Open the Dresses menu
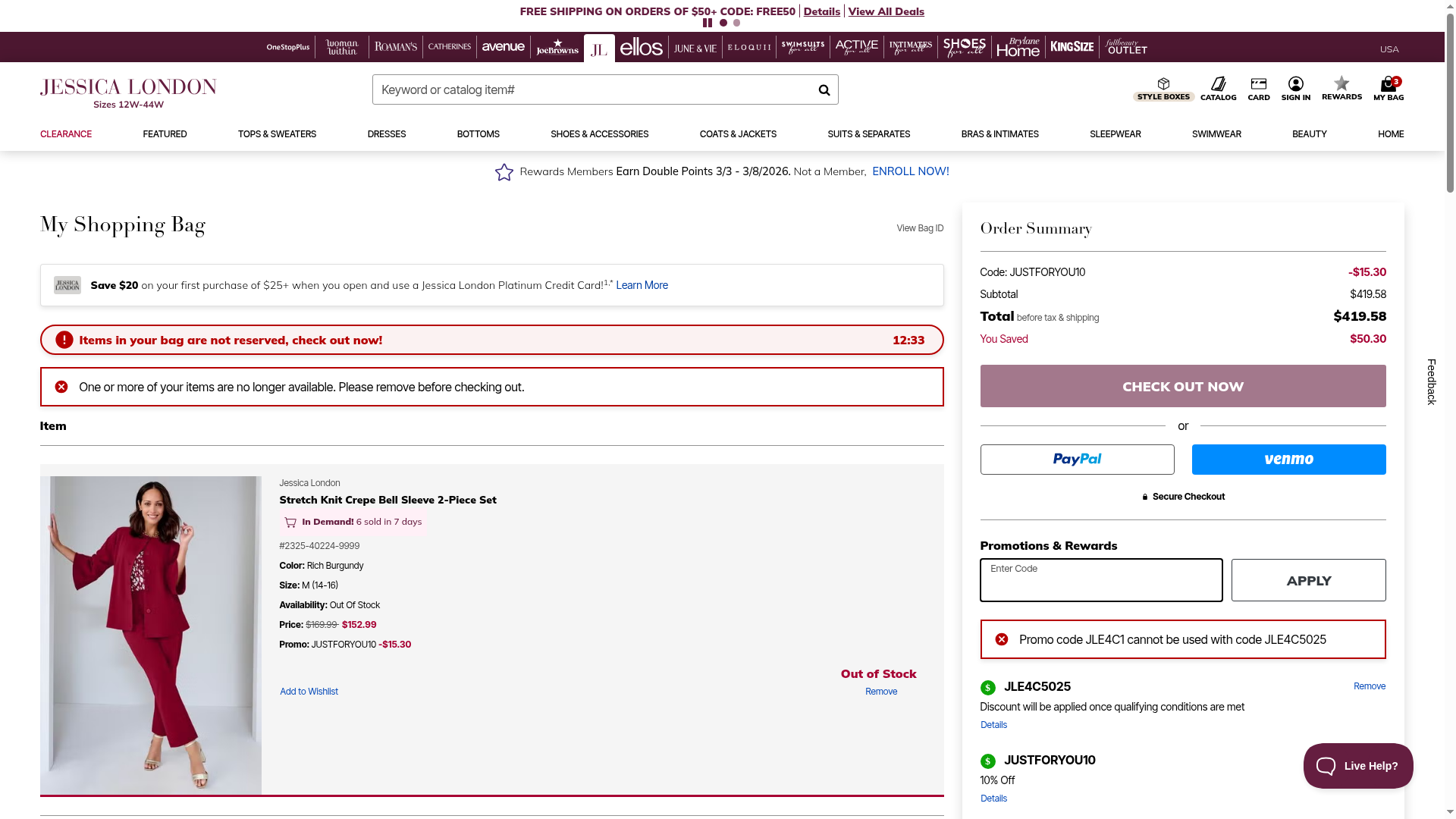The image size is (1456, 819). (x=386, y=134)
